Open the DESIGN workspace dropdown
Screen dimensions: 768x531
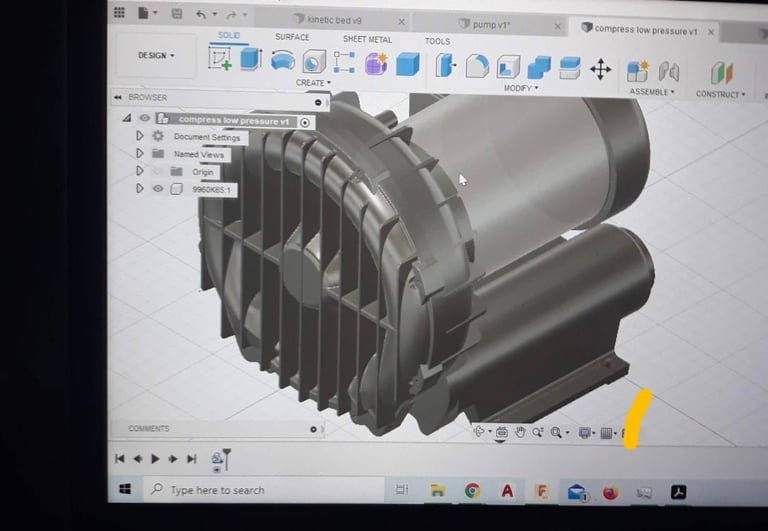coord(156,55)
